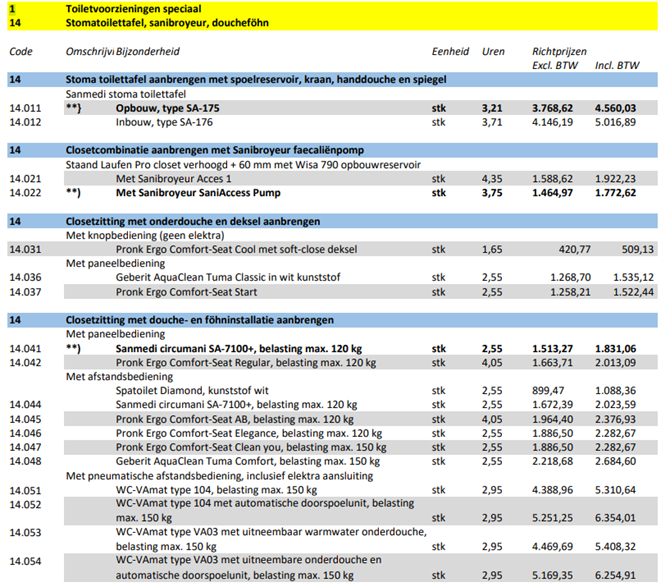Click price 2.684,60 for AquaClean Tuma Comfort
The height and width of the screenshot is (587, 661).
[615, 461]
